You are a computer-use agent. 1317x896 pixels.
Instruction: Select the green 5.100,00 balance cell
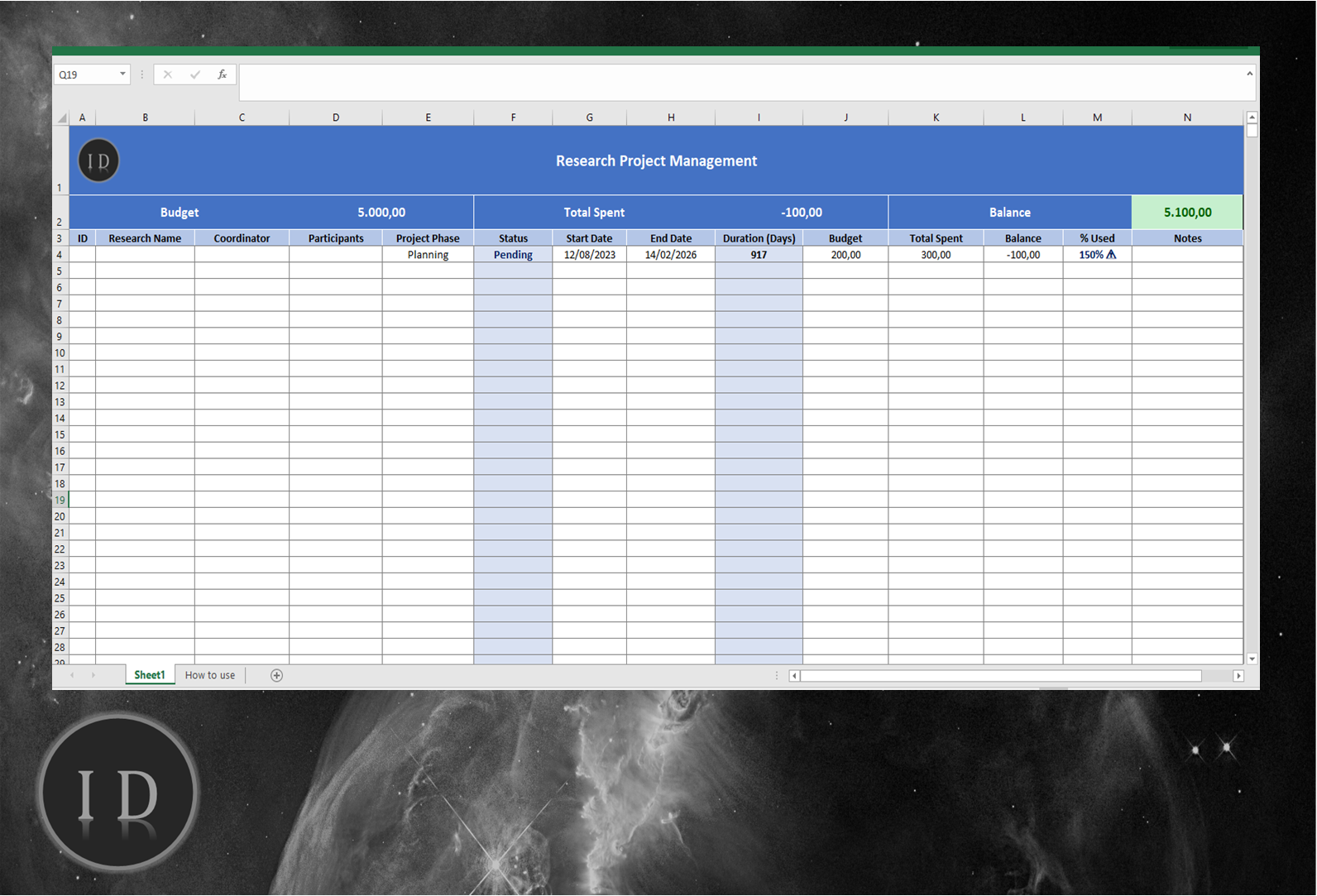click(1187, 213)
